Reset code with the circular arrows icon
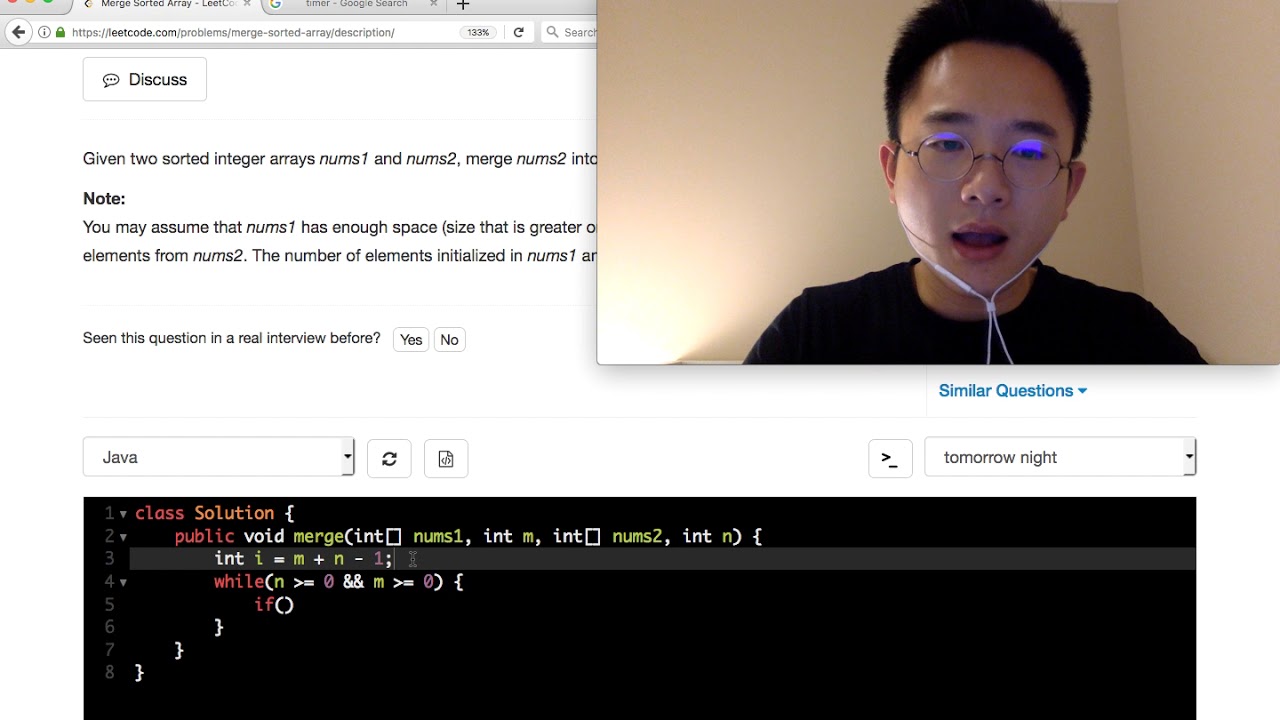 (x=389, y=458)
